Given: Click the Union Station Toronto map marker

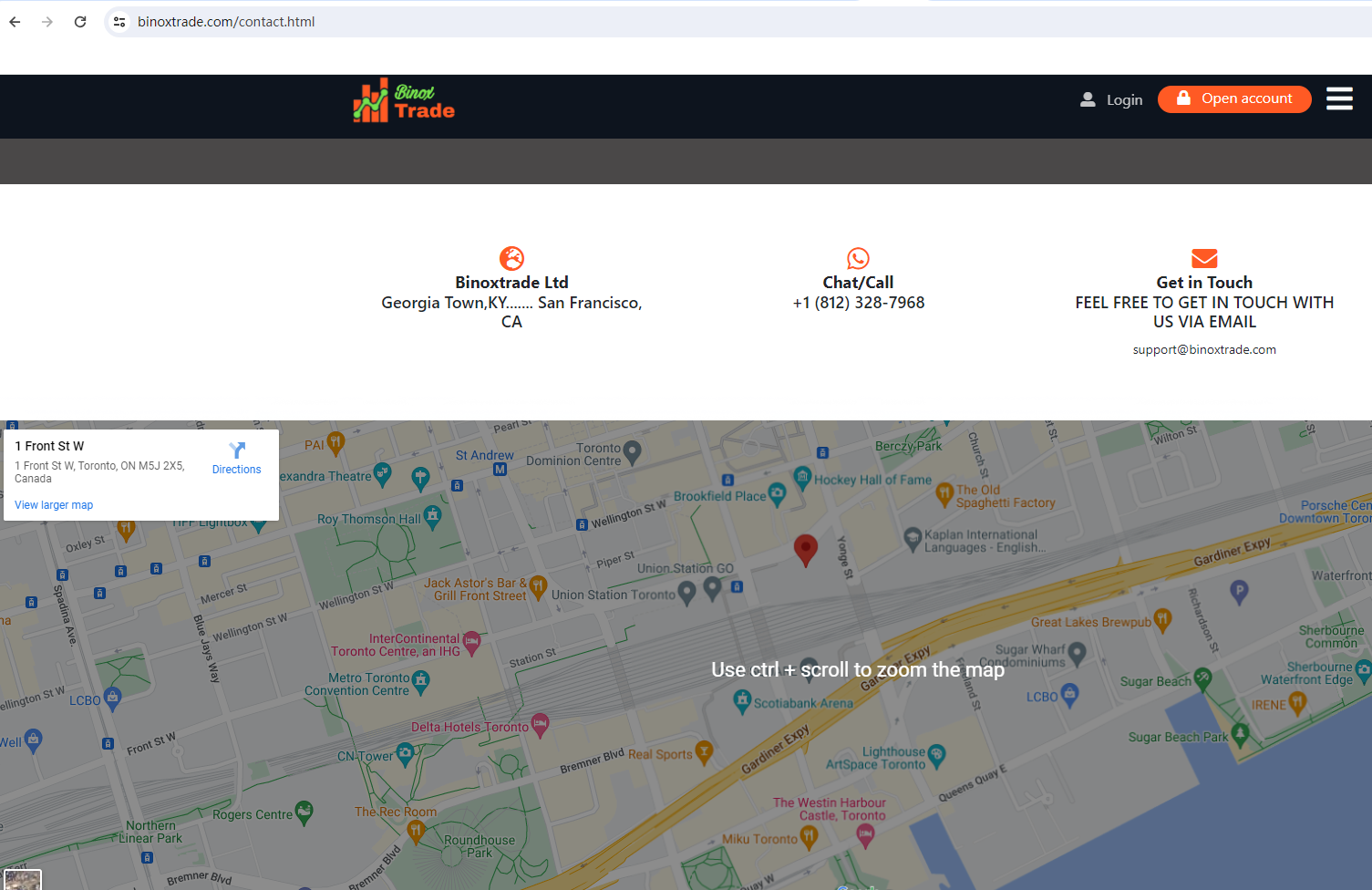Looking at the screenshot, I should (x=687, y=593).
